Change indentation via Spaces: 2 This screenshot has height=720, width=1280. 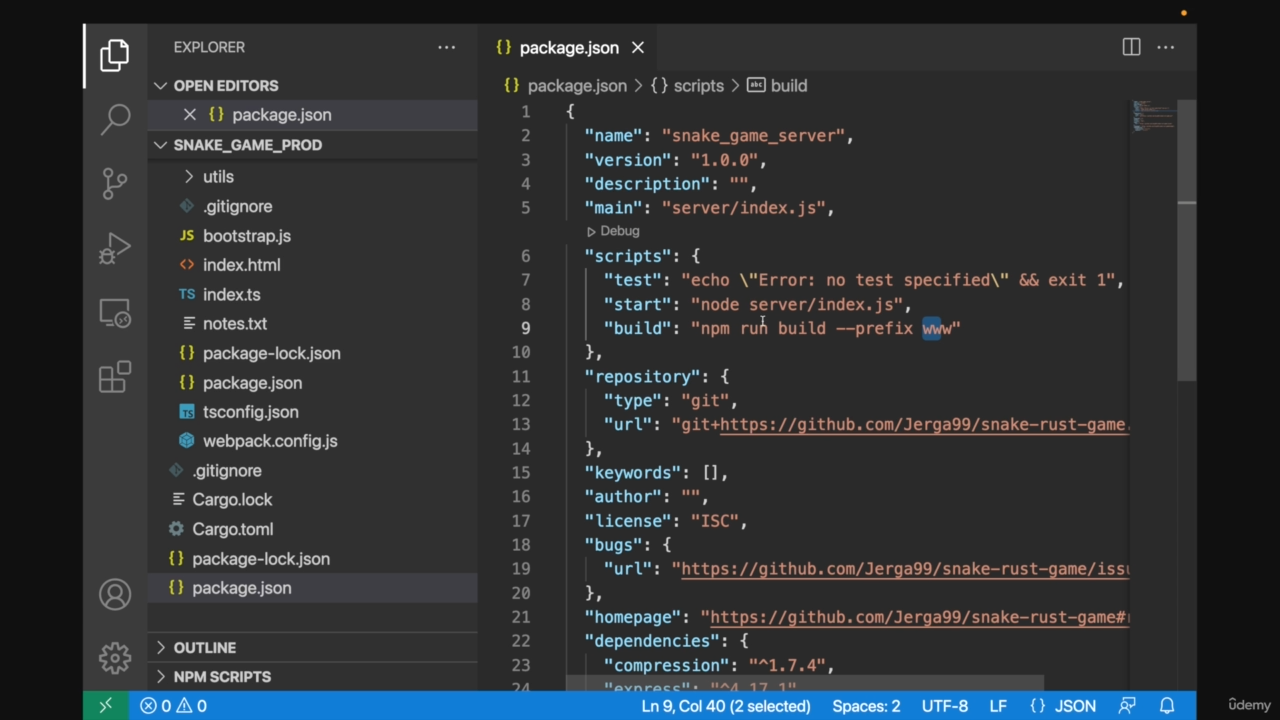point(866,705)
